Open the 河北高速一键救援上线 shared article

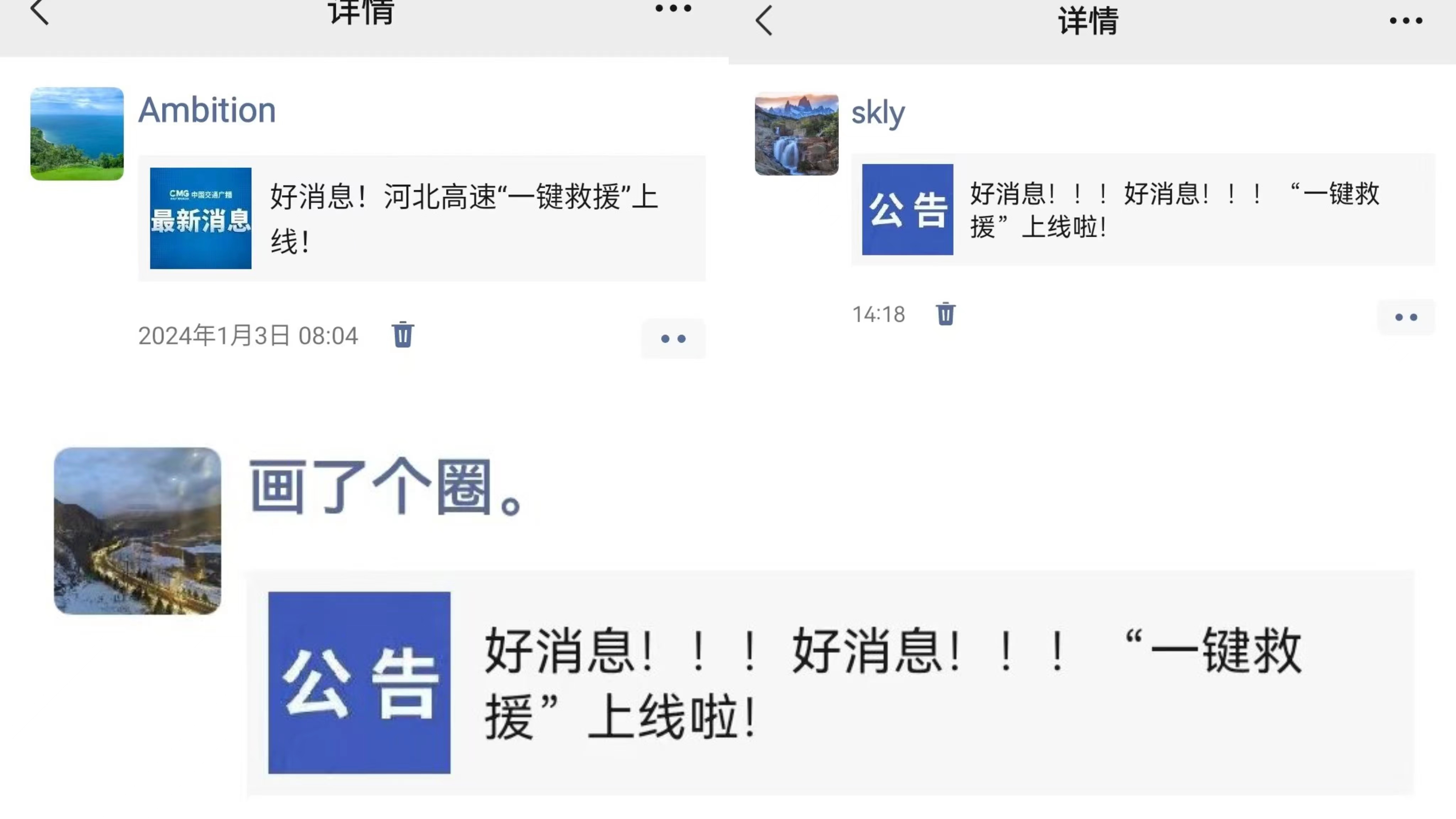click(x=422, y=218)
